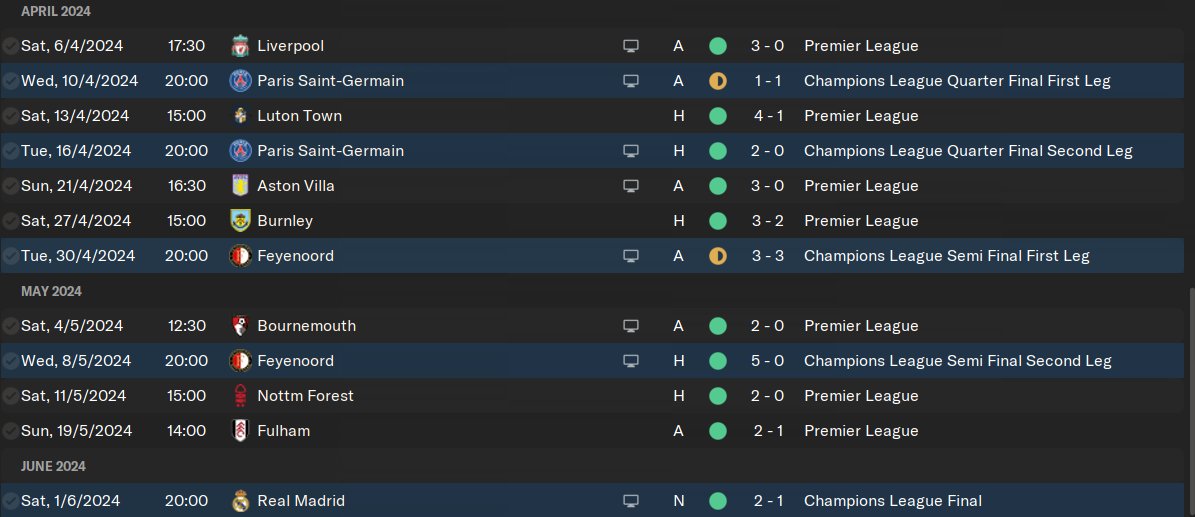Viewport: 1195px width, 517px height.
Task: Click the Burnley club badge
Action: (x=240, y=221)
